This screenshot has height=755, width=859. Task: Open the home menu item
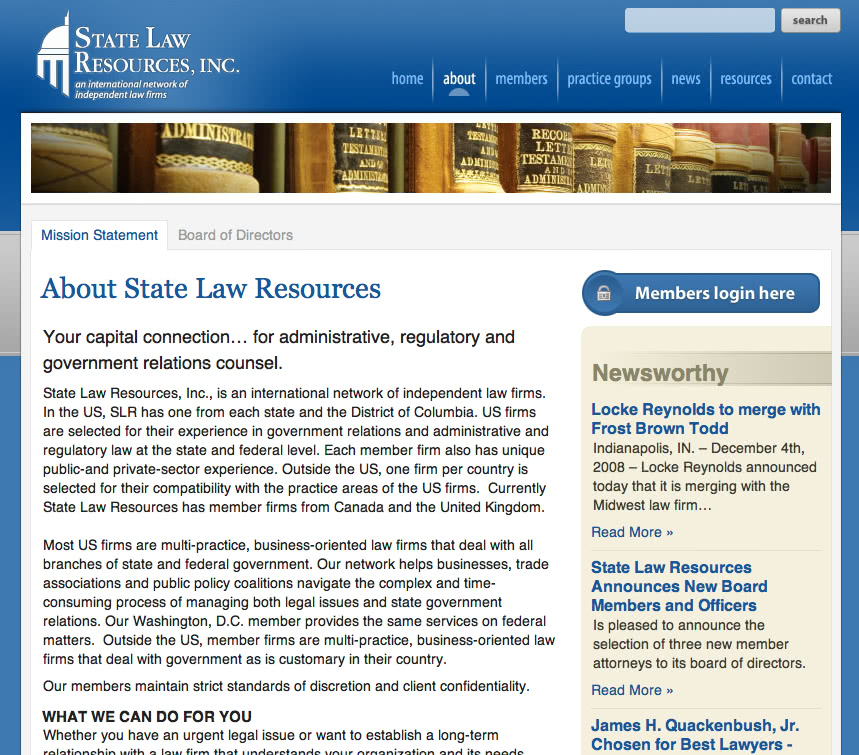tap(407, 79)
